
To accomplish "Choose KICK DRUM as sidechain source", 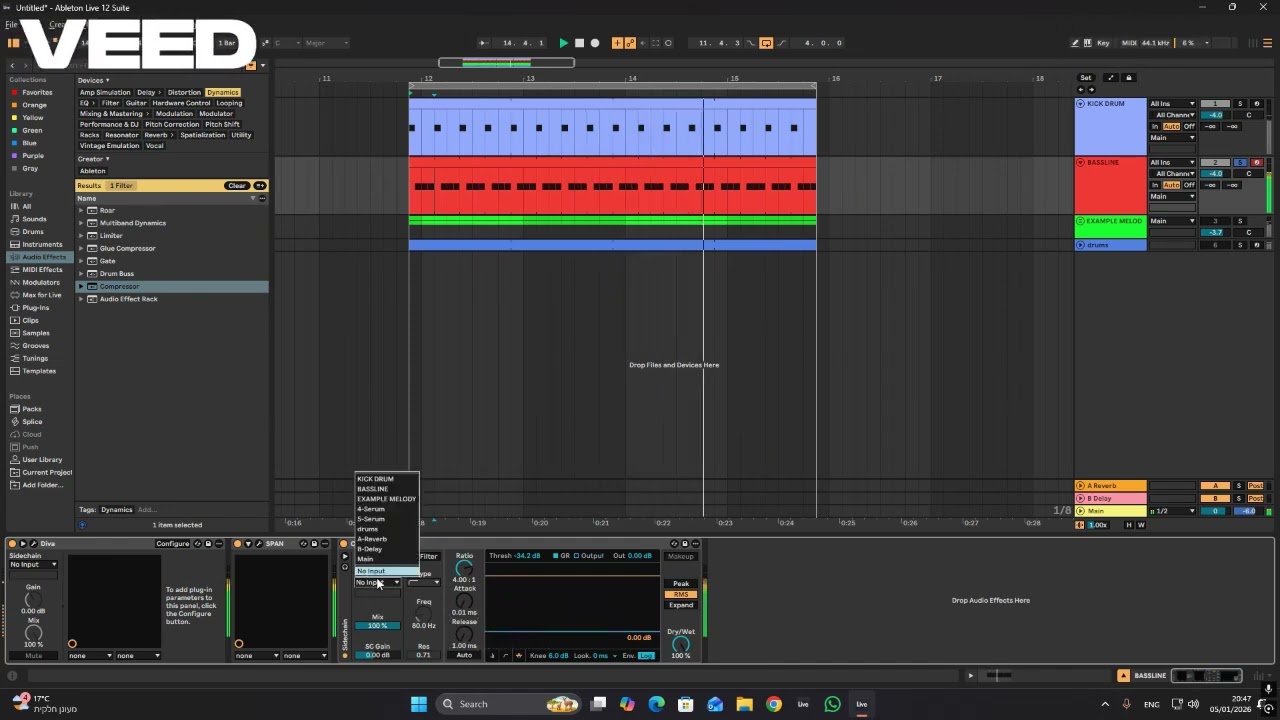I will tap(387, 479).
